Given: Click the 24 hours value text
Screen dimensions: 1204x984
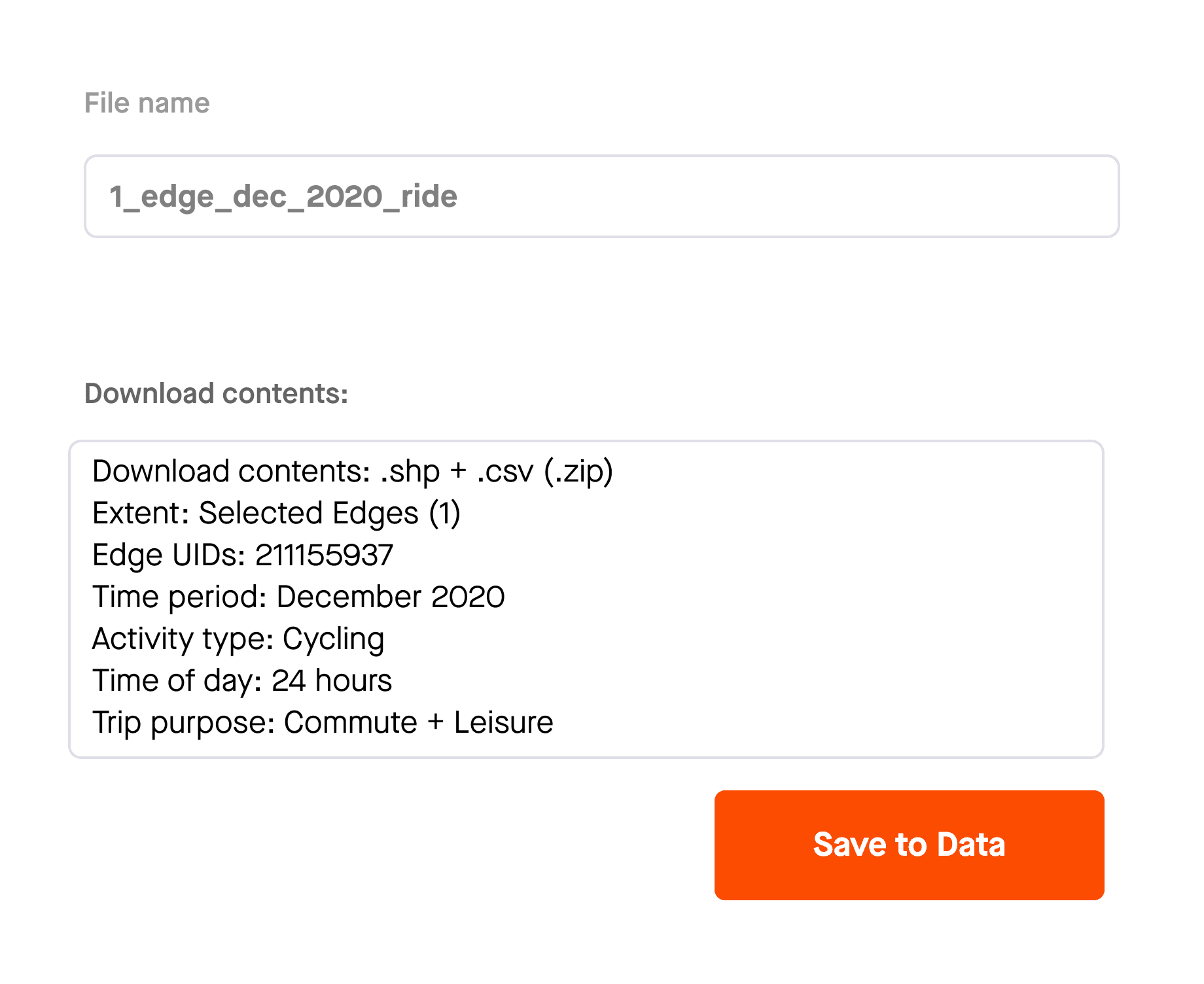Looking at the screenshot, I should click(x=332, y=681).
